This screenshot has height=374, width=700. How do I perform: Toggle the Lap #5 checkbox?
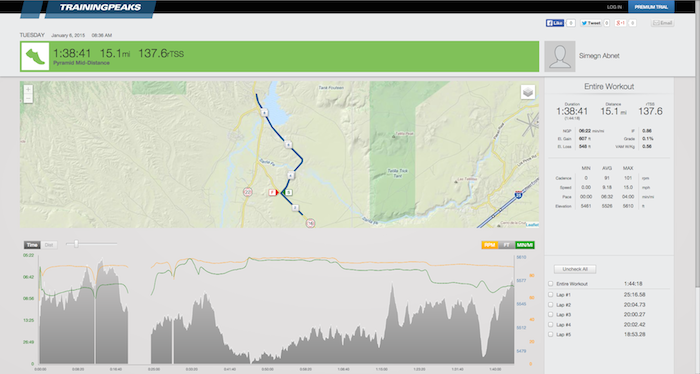pyautogui.click(x=550, y=334)
